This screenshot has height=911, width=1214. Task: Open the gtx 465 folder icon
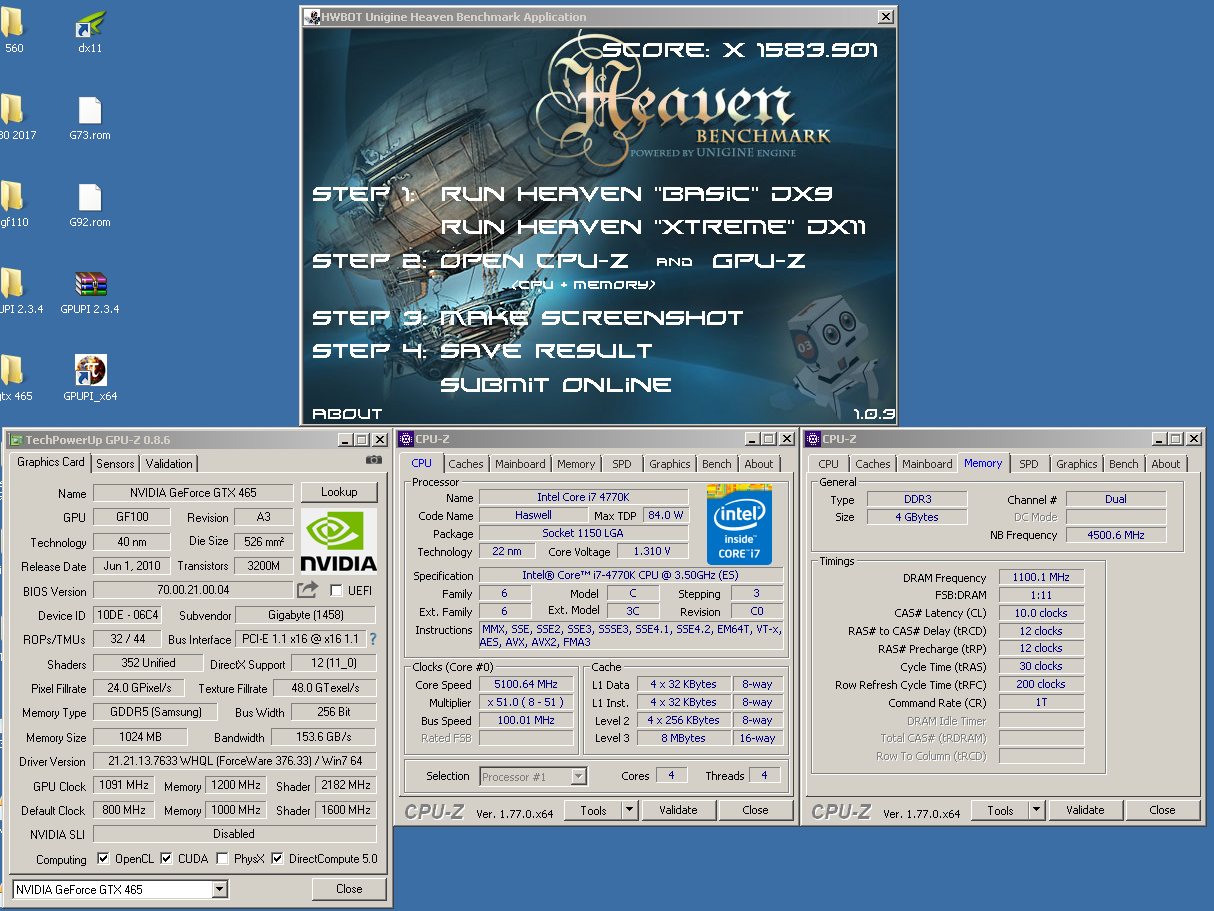pyautogui.click(x=12, y=371)
